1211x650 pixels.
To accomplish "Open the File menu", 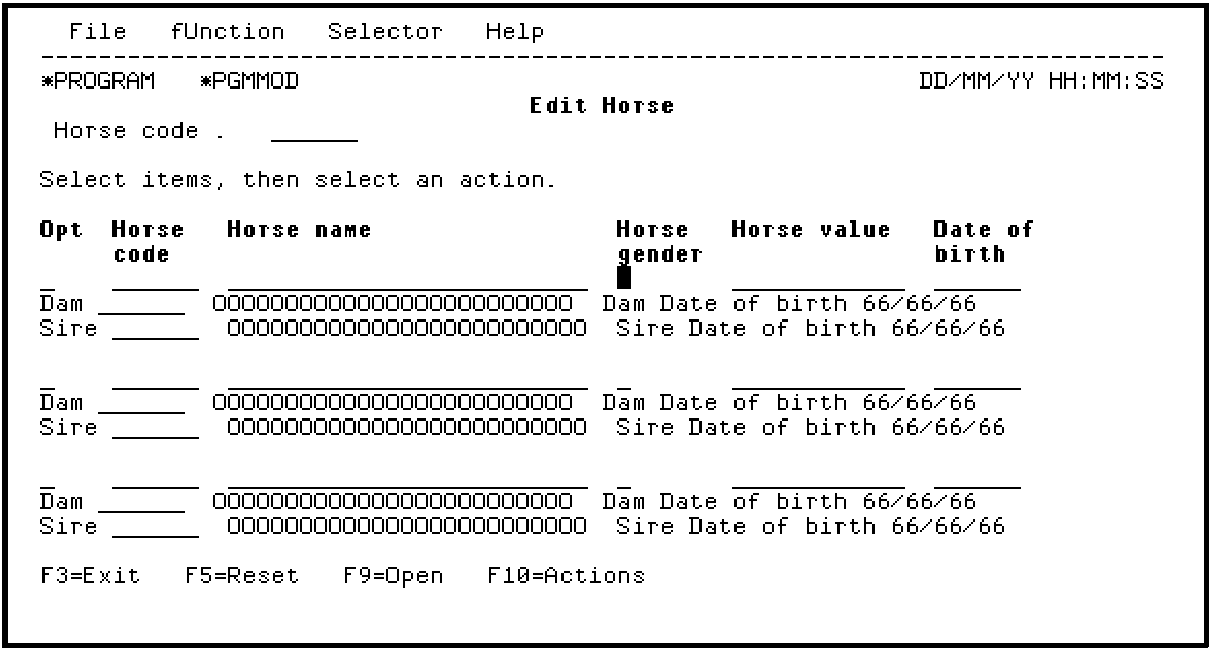I will pyautogui.click(x=98, y=32).
